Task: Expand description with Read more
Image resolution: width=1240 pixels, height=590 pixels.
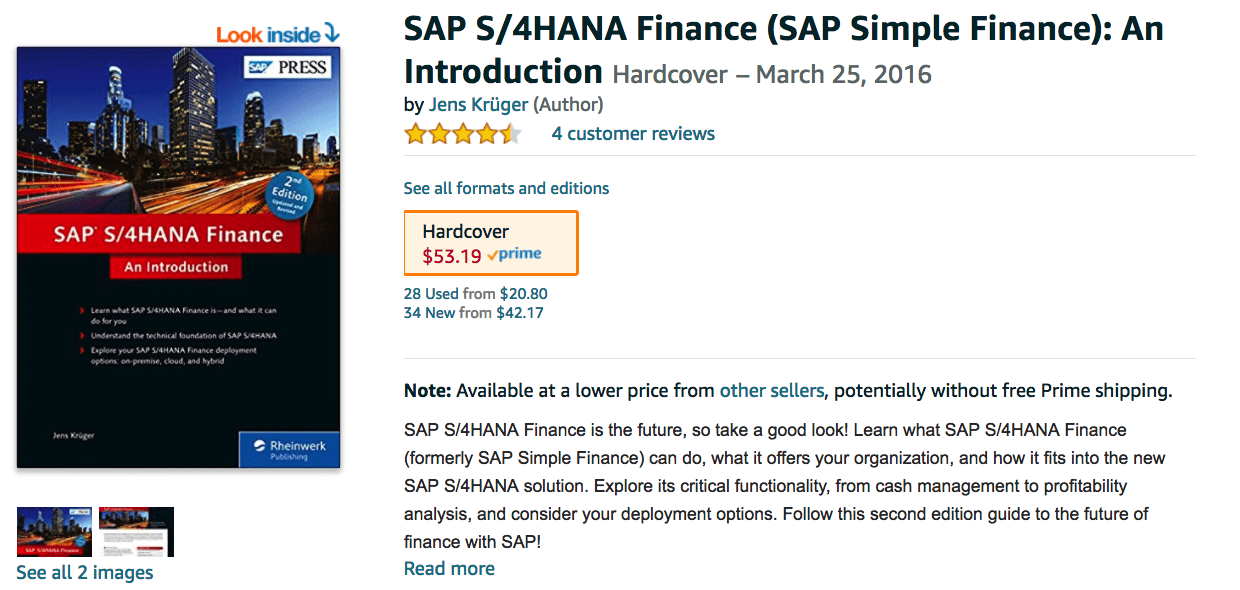Action: click(x=449, y=569)
